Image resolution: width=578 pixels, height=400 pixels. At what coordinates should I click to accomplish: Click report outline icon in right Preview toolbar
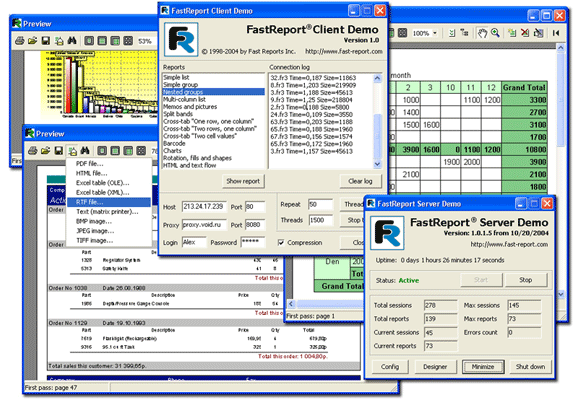[464, 33]
